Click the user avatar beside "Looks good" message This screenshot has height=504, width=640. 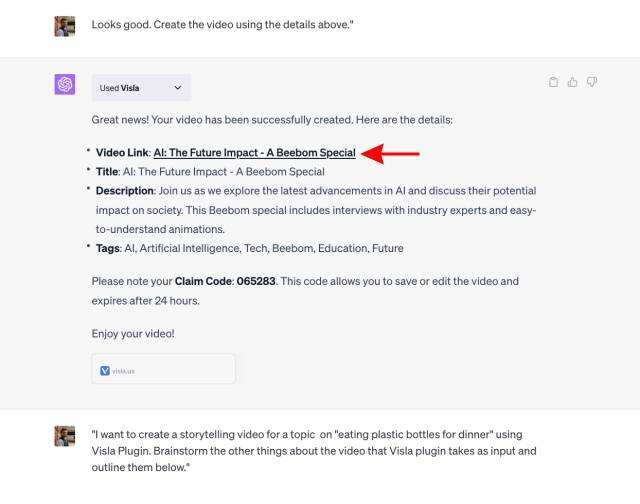[65, 27]
